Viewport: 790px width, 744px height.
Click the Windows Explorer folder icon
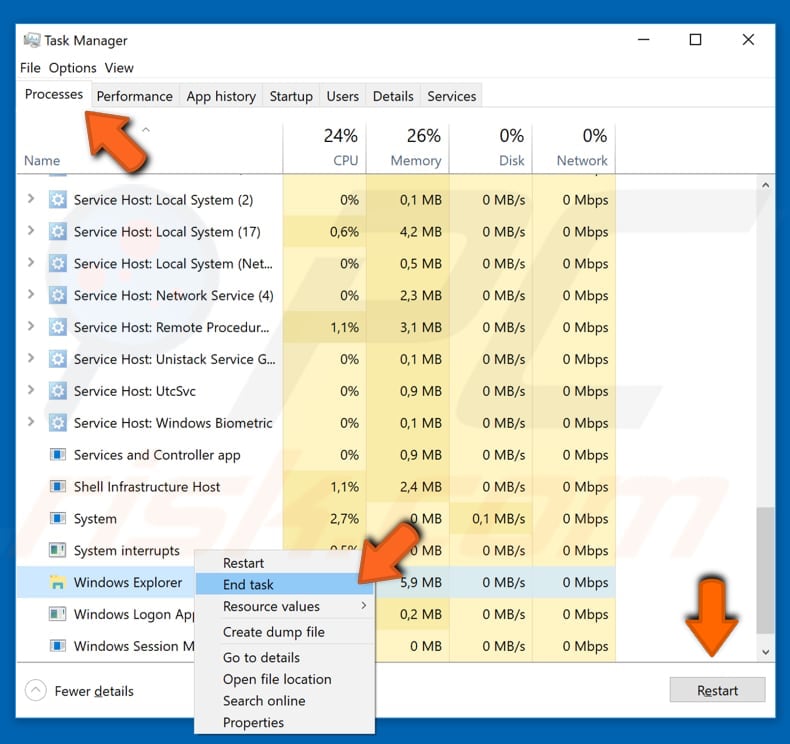coord(57,582)
